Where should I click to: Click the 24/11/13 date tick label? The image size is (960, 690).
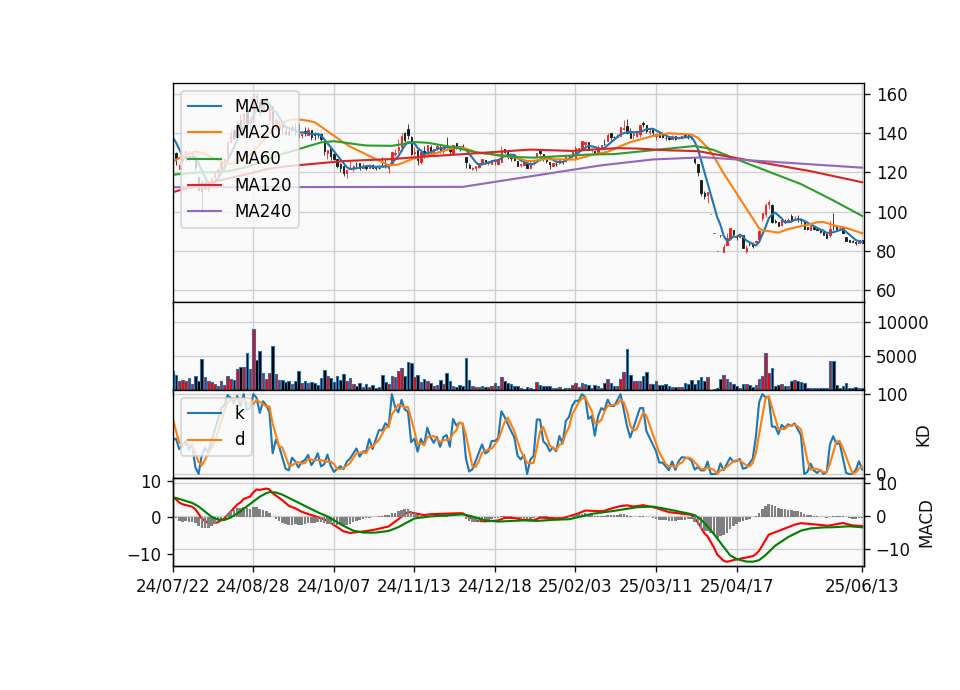pyautogui.click(x=414, y=586)
